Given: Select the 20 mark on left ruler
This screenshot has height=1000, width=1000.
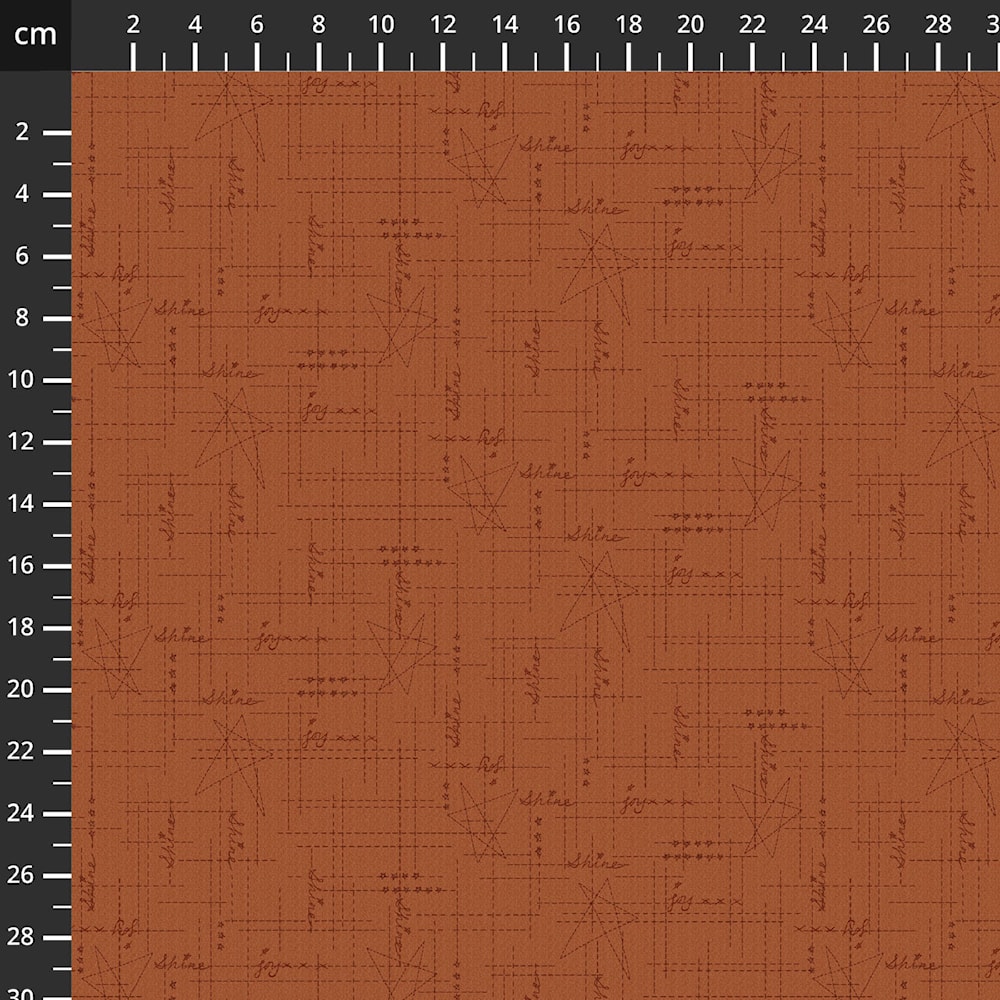Looking at the screenshot, I should pyautogui.click(x=24, y=690).
